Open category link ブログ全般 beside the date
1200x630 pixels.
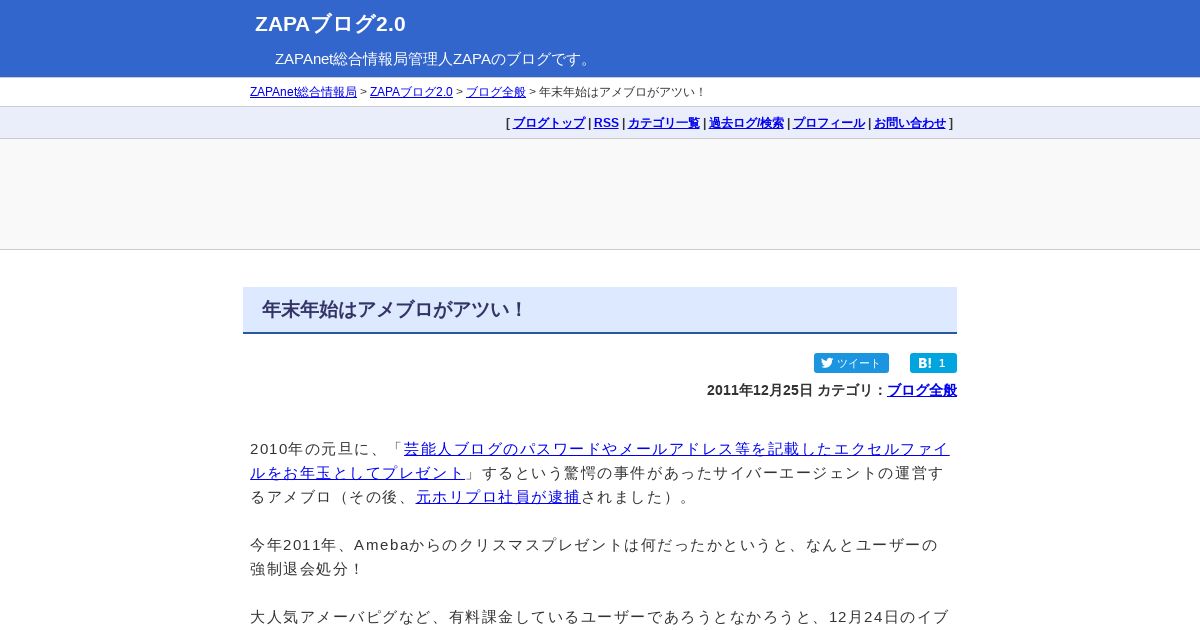(922, 390)
